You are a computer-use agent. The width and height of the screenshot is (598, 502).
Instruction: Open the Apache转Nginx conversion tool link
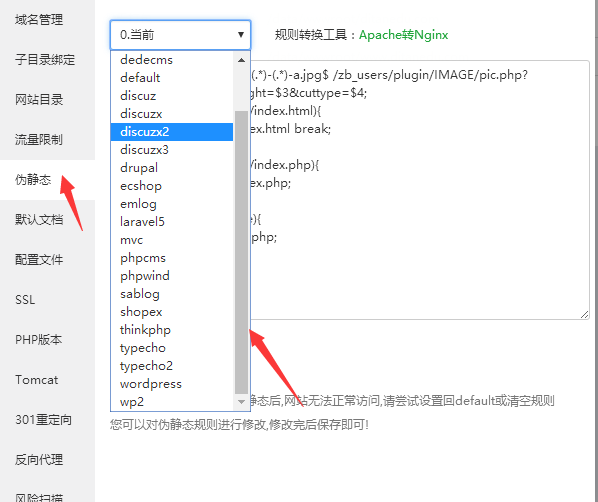point(403,35)
